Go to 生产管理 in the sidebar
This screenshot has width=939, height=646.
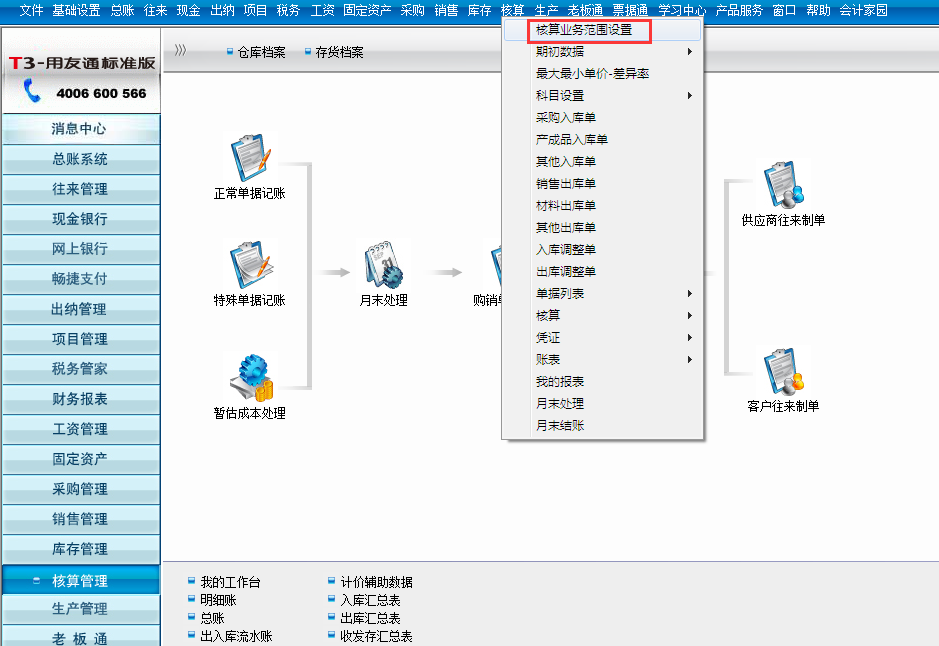(81, 609)
